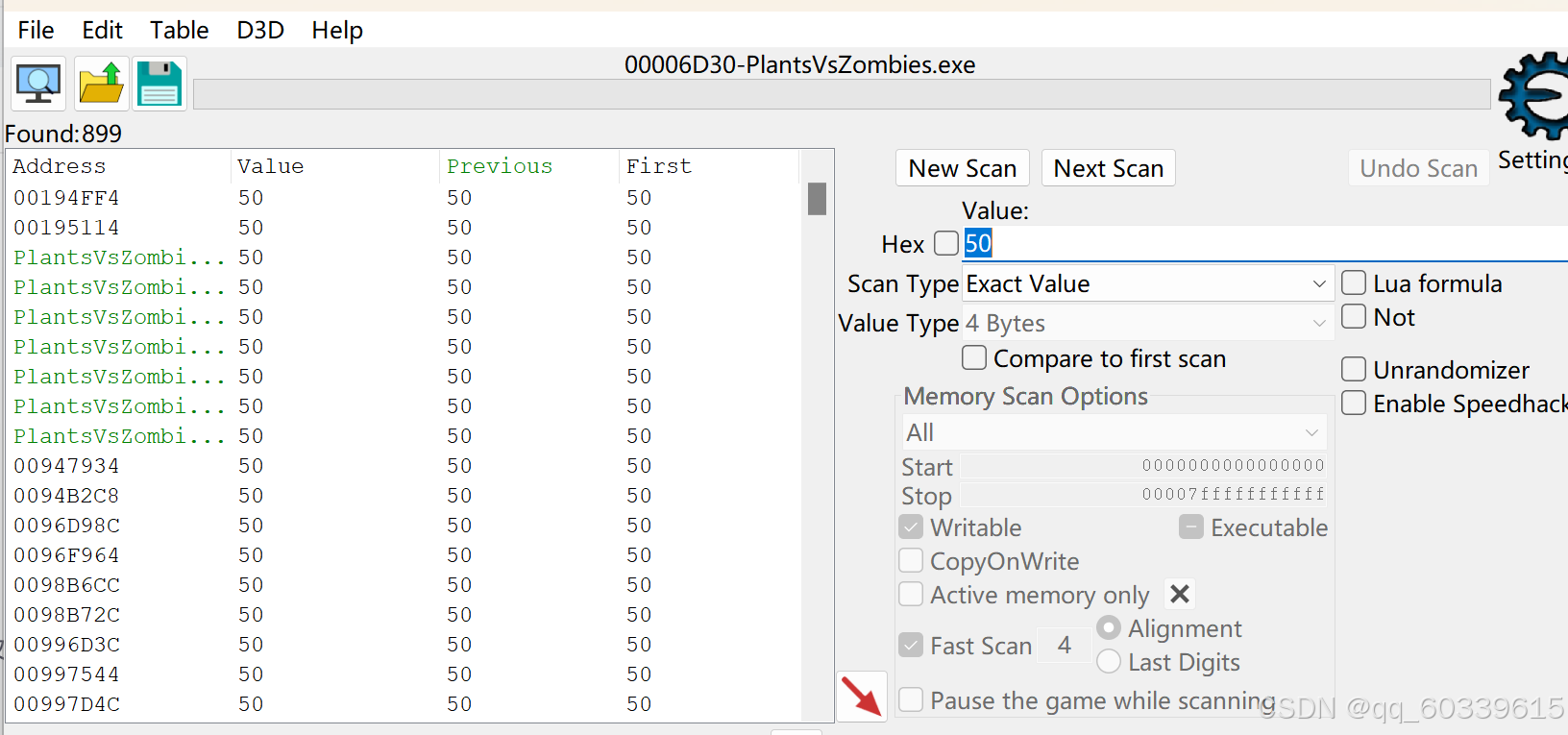Sort by First column header
This screenshot has height=735, width=1568.
click(x=709, y=166)
